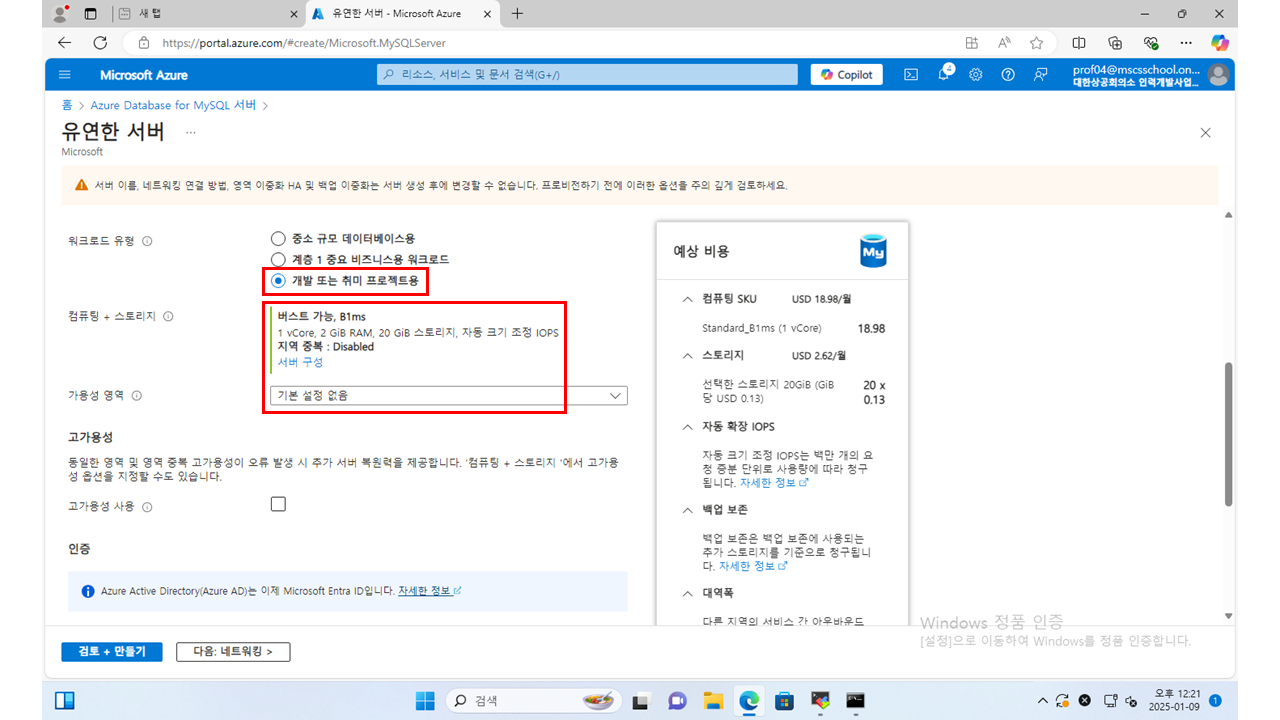Open the taskbar clock and date
The height and width of the screenshot is (720, 1280).
[1174, 700]
